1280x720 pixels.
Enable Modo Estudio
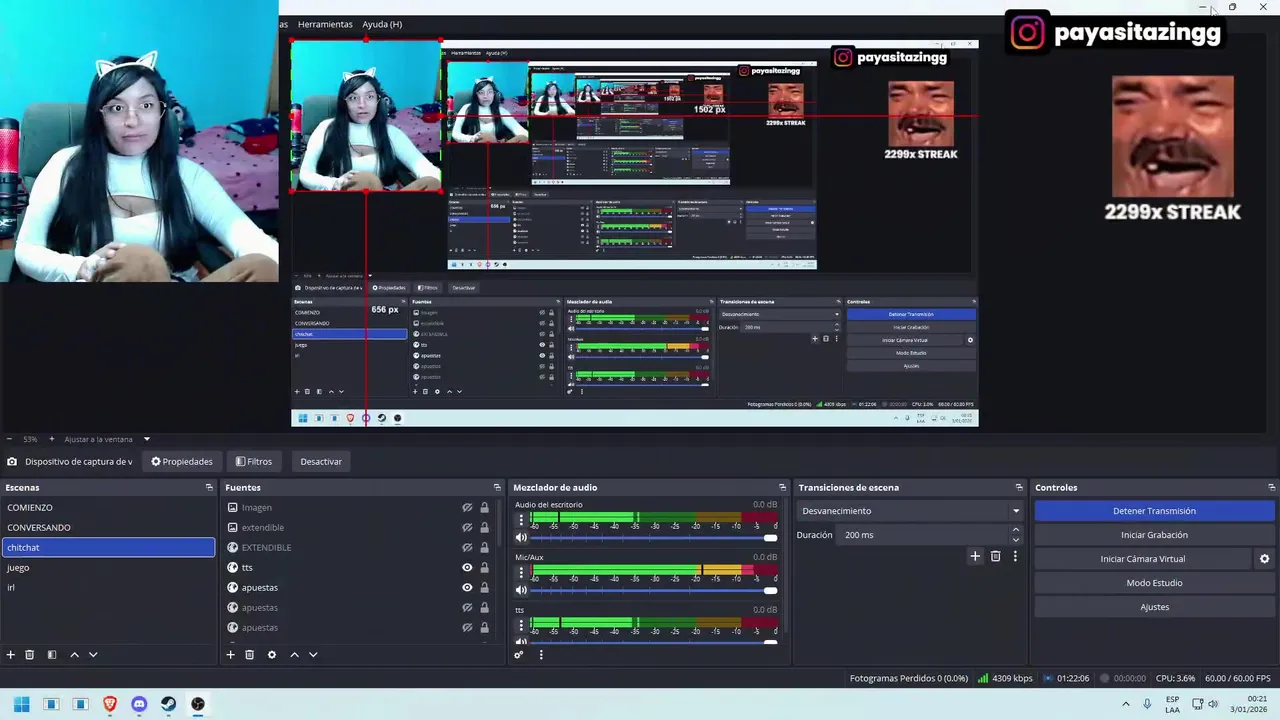point(1154,583)
